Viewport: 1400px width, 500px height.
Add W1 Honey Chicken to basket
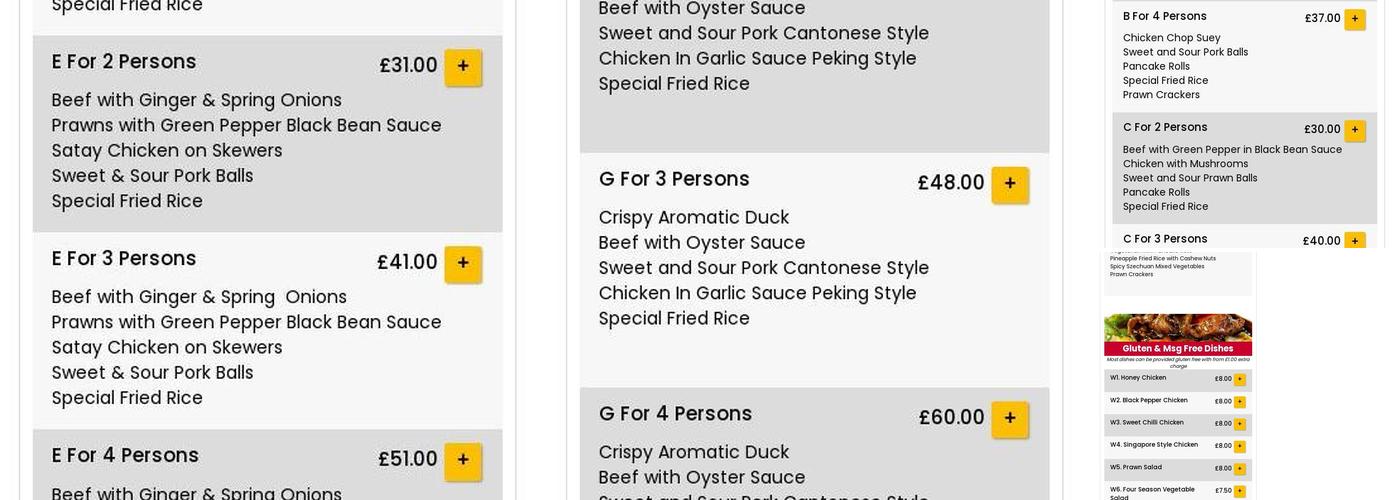click(1239, 380)
